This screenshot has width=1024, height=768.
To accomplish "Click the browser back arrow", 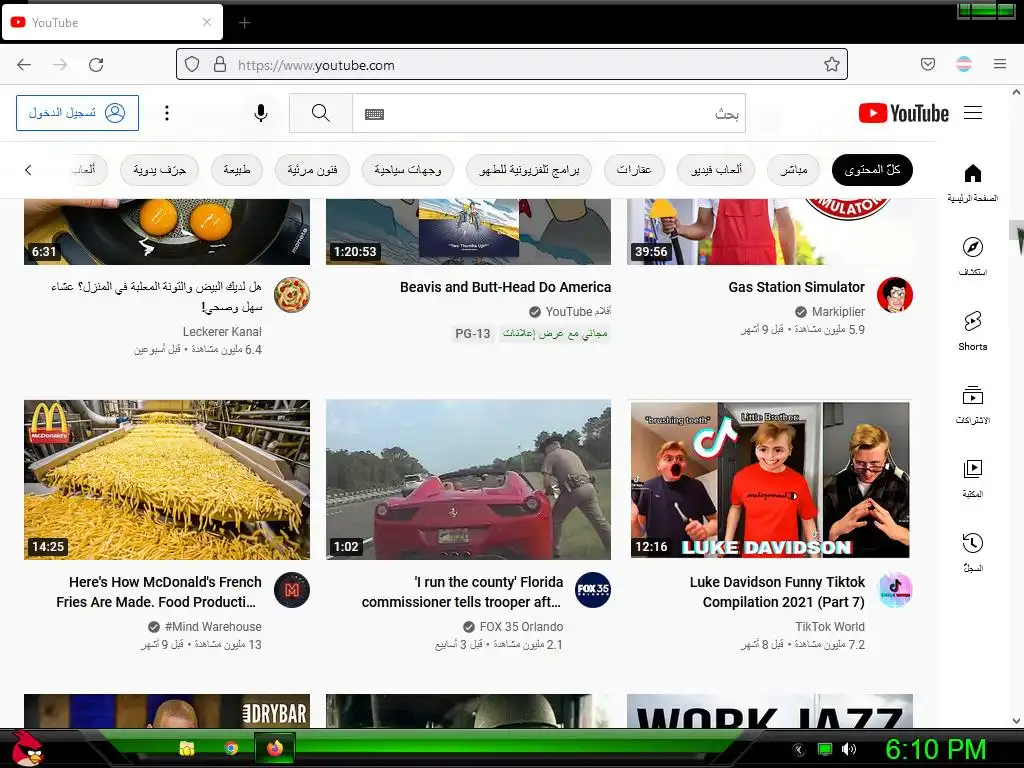I will 24,65.
